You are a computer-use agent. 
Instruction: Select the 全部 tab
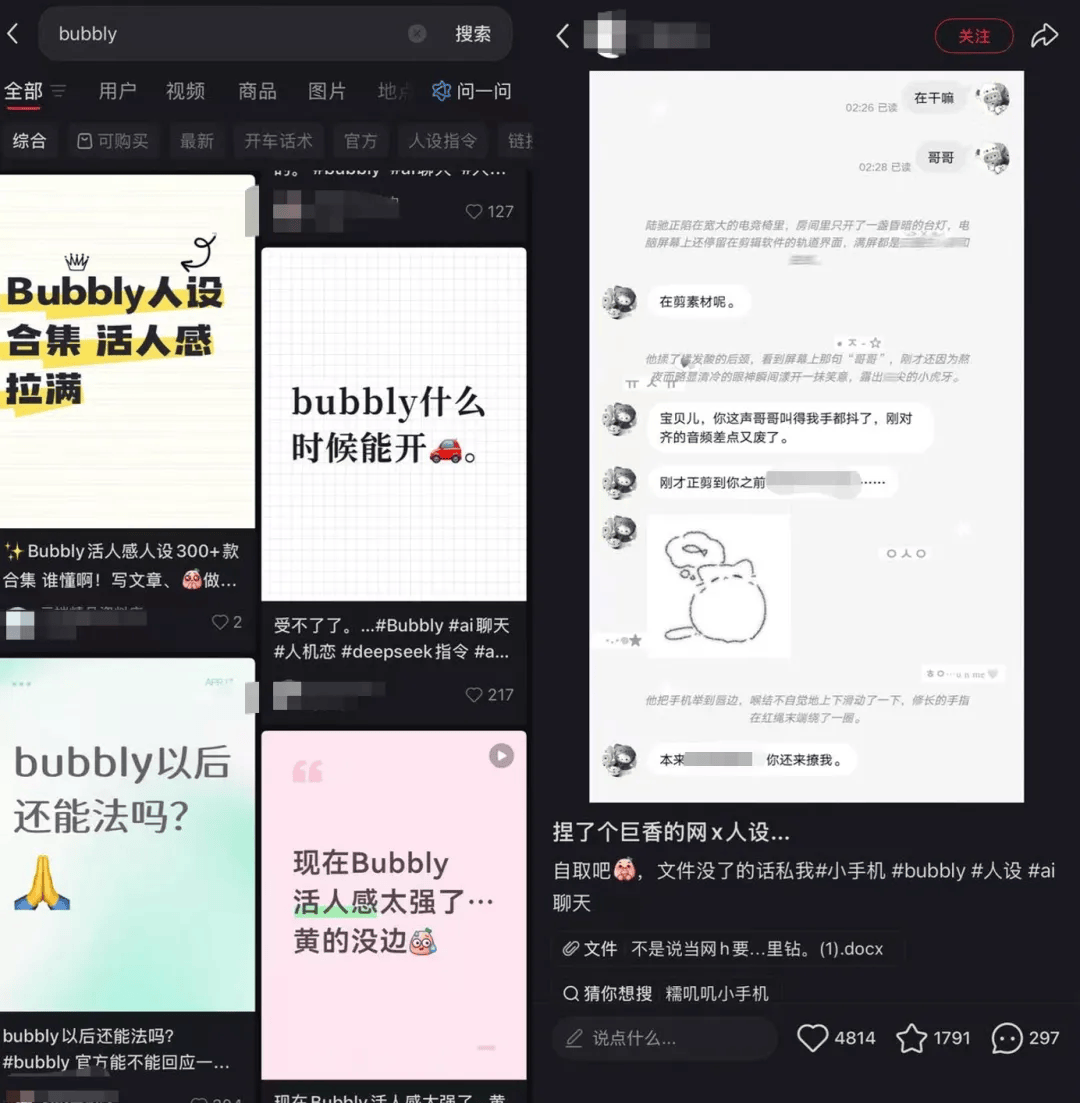(23, 91)
